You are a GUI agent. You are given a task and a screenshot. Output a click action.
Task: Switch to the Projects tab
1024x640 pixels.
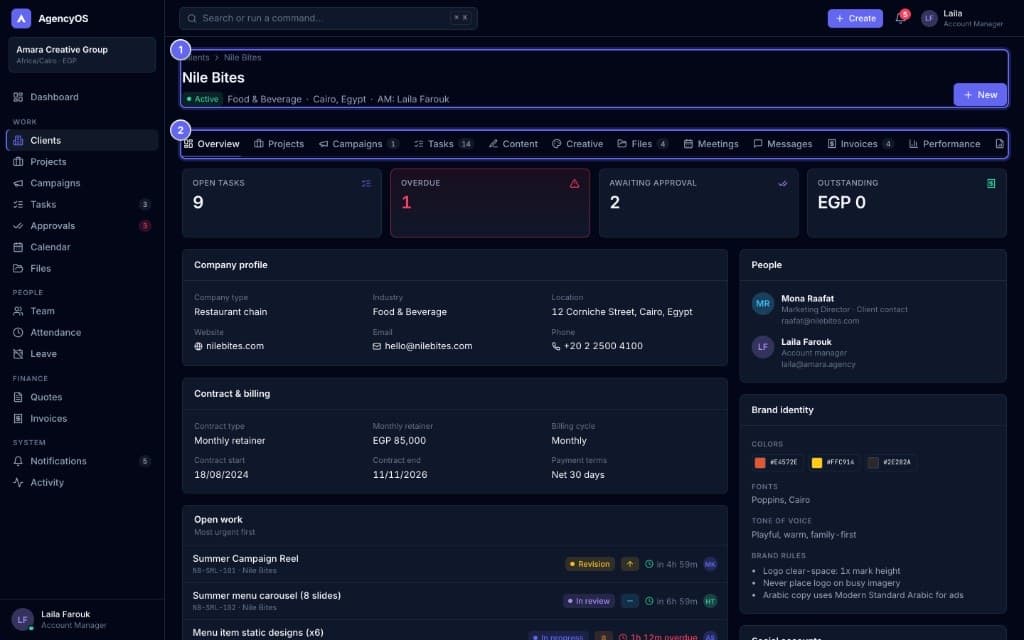coord(279,144)
